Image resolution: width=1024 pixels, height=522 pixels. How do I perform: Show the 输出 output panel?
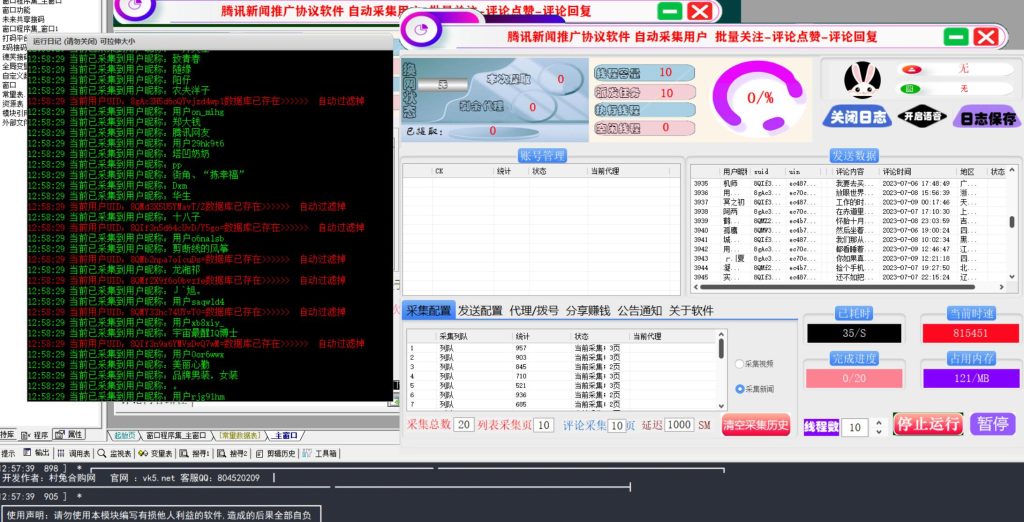38,453
